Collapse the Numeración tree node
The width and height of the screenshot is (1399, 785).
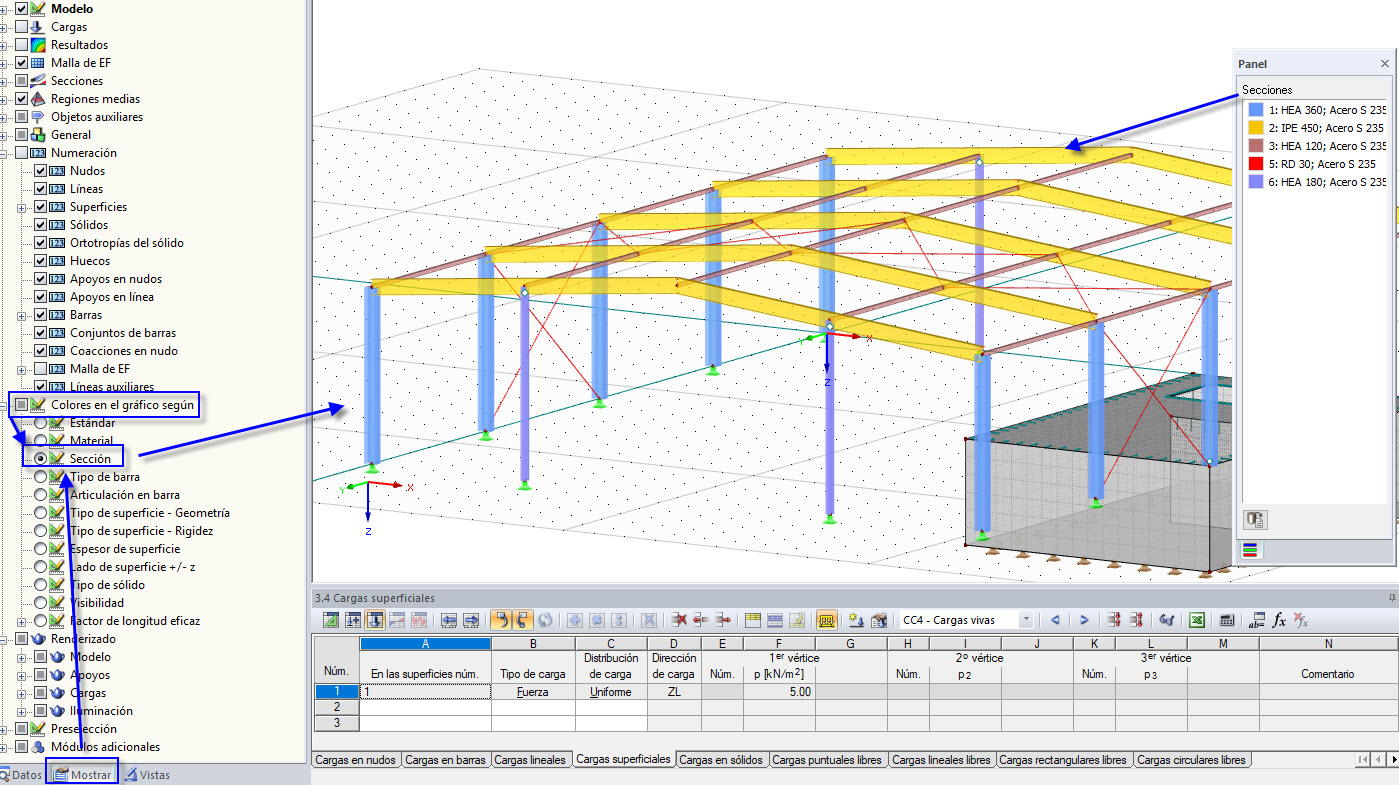[4, 153]
